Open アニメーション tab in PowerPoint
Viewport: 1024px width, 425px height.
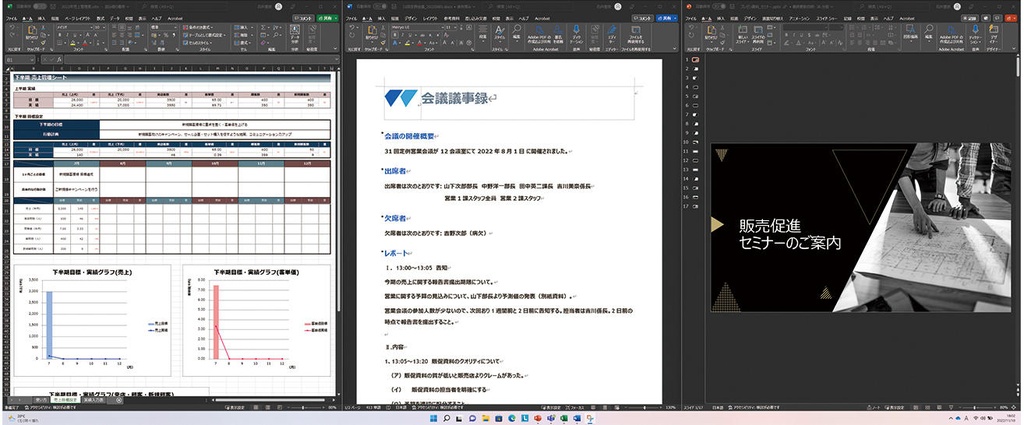point(799,18)
